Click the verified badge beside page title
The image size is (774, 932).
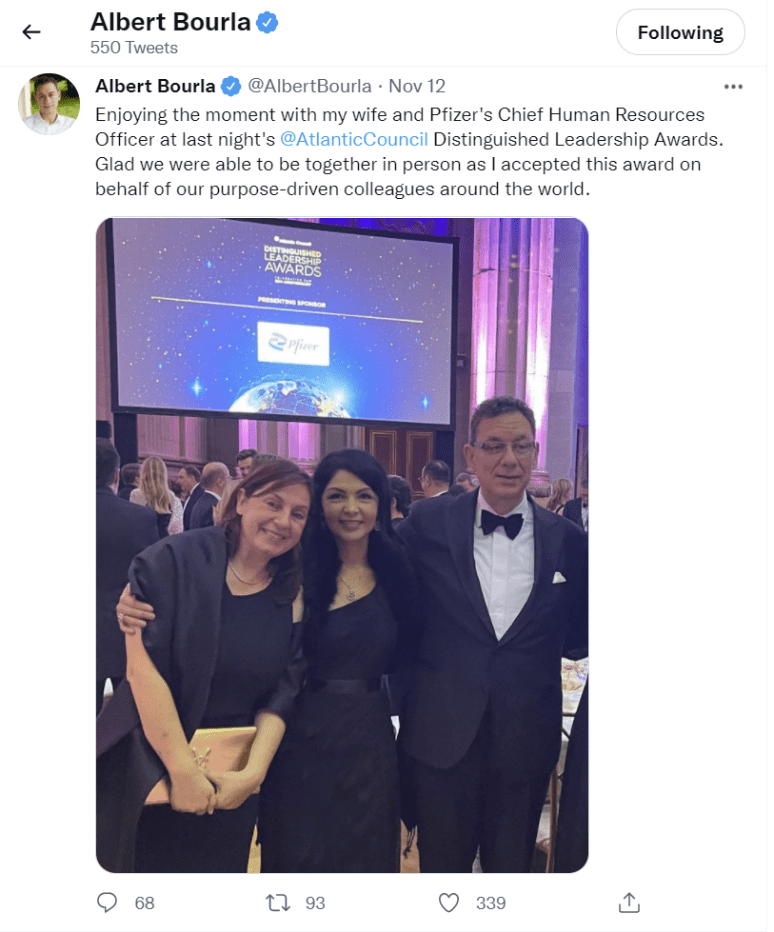tap(267, 23)
